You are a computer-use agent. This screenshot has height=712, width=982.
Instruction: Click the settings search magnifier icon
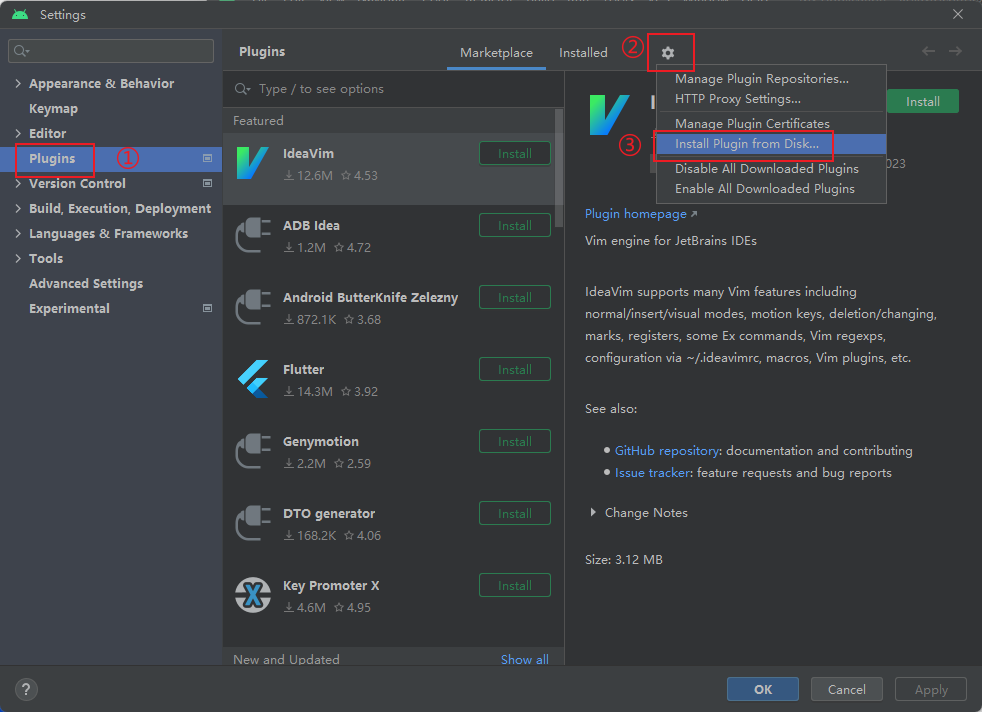[21, 51]
